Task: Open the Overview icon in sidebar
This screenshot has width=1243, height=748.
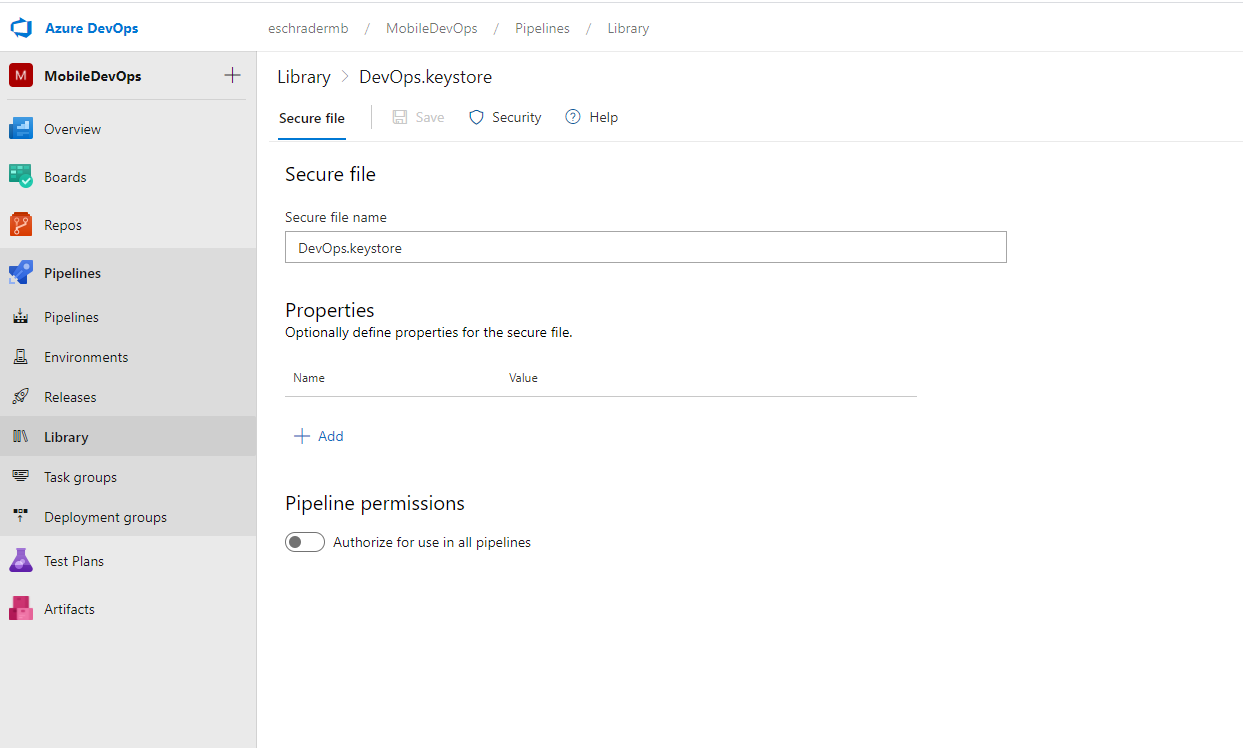Action: point(21,129)
